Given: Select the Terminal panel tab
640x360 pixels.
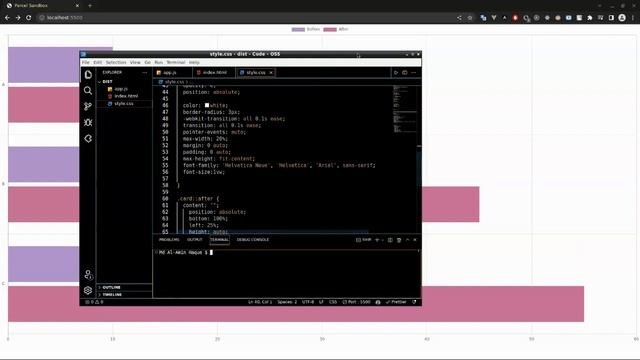Looking at the screenshot, I should point(219,240).
